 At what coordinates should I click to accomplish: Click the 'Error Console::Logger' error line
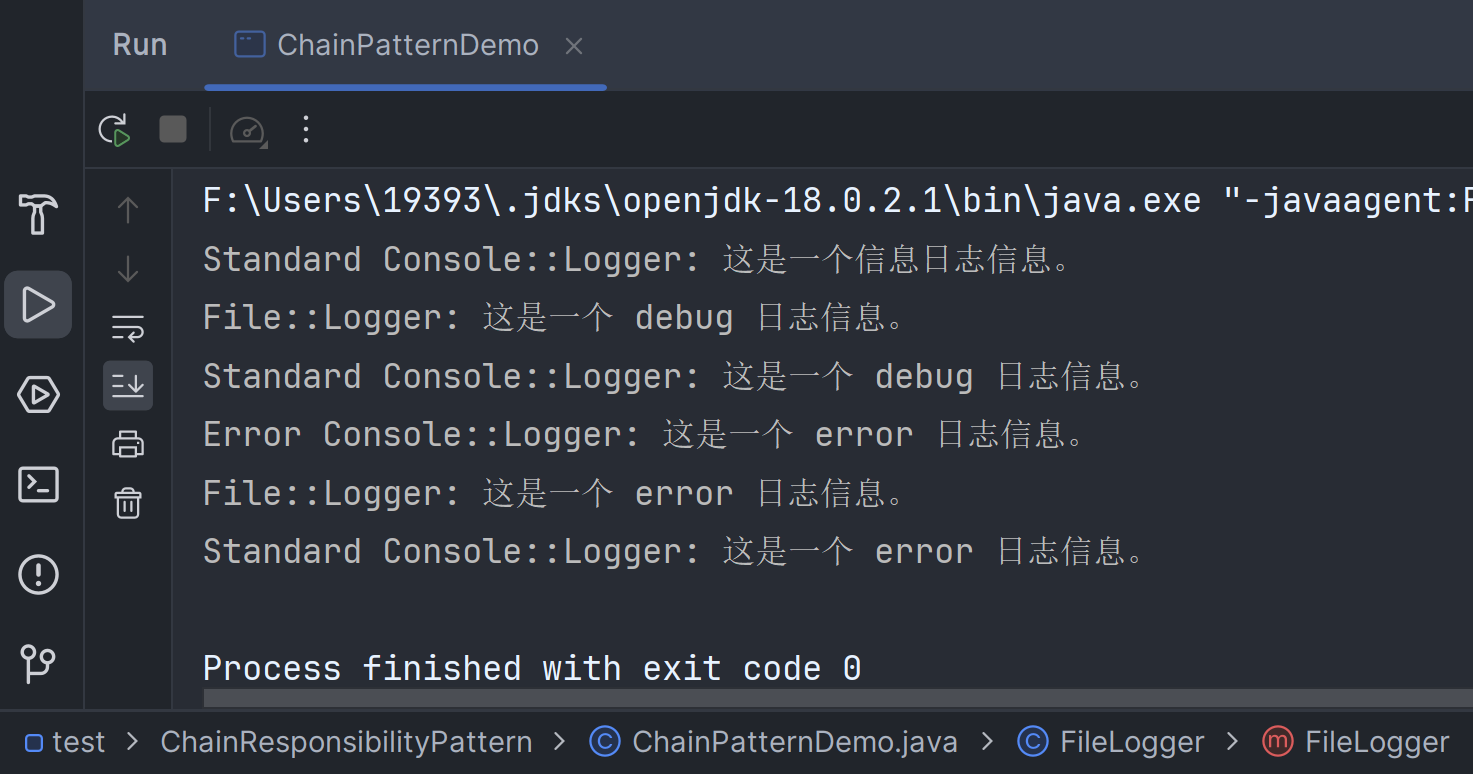(644, 435)
